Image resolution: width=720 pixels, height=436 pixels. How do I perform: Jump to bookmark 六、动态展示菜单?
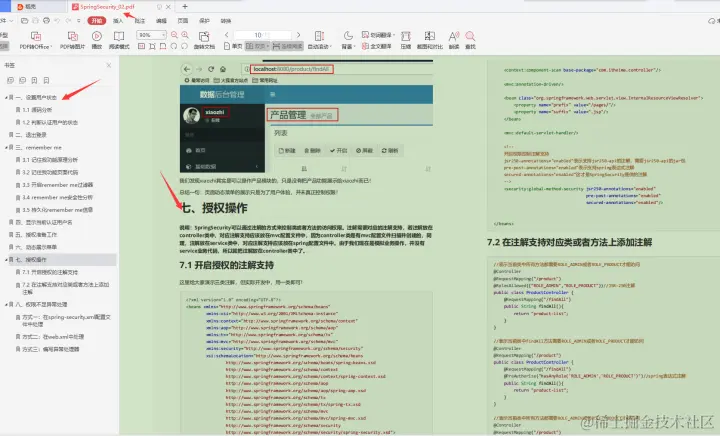(x=37, y=247)
